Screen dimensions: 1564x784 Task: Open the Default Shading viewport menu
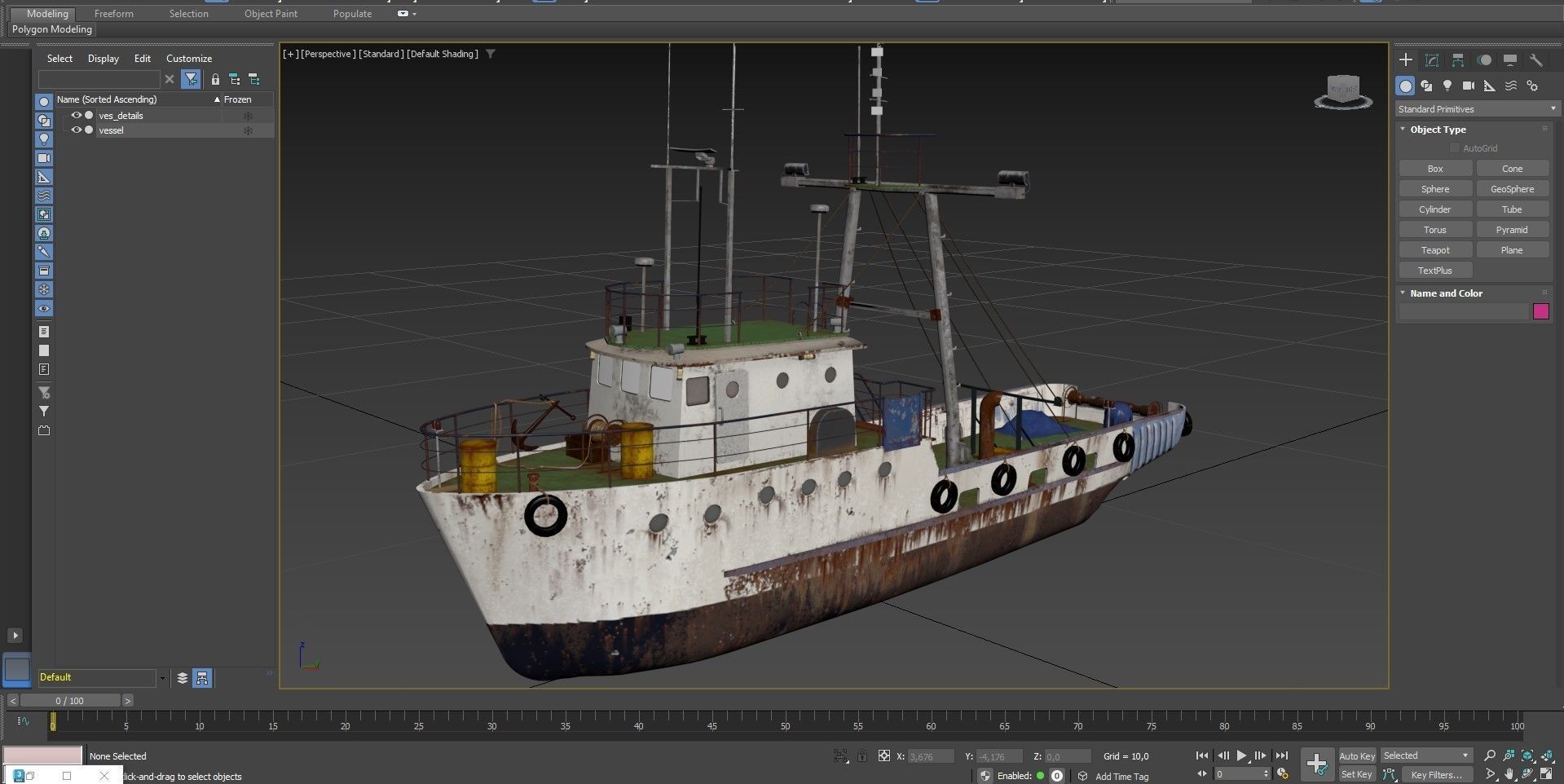click(x=443, y=54)
